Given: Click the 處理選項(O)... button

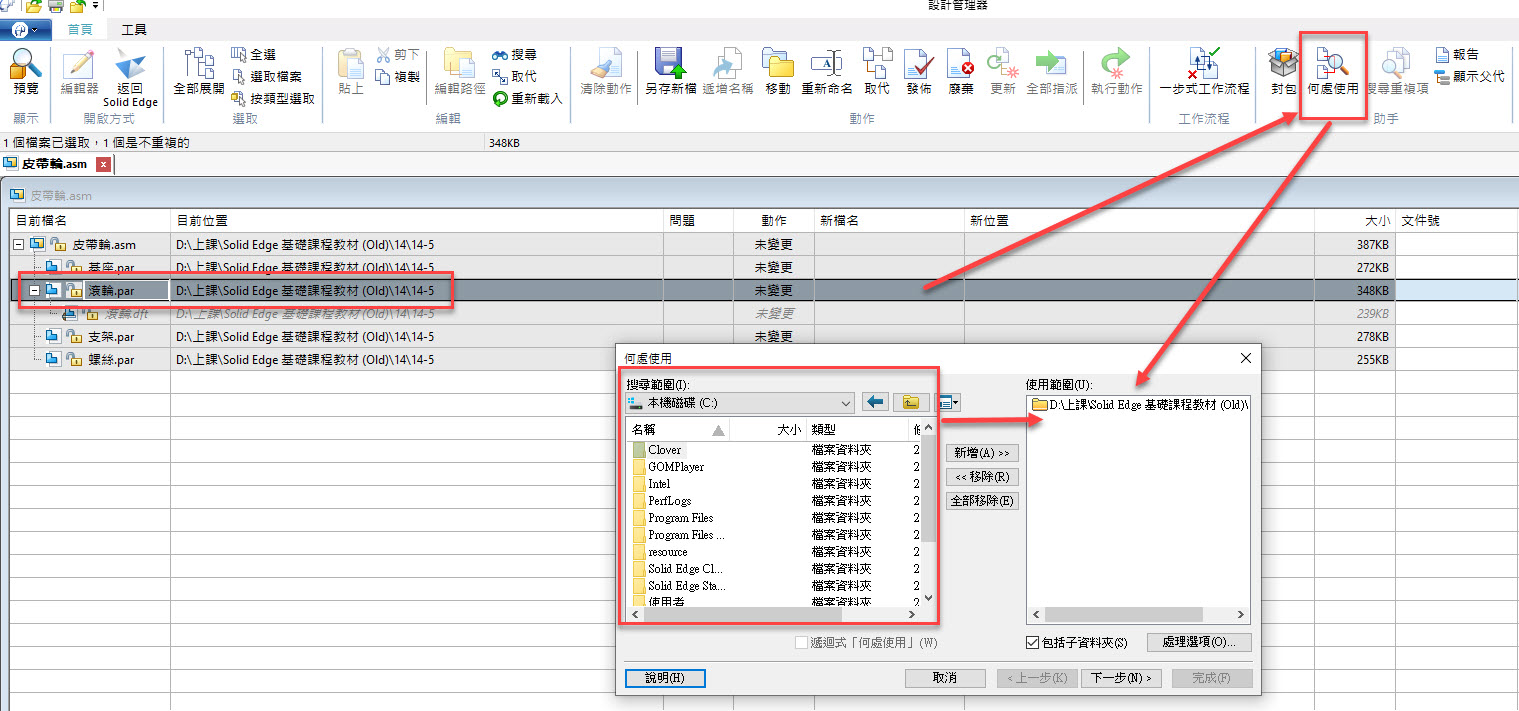Looking at the screenshot, I should click(x=1199, y=642).
